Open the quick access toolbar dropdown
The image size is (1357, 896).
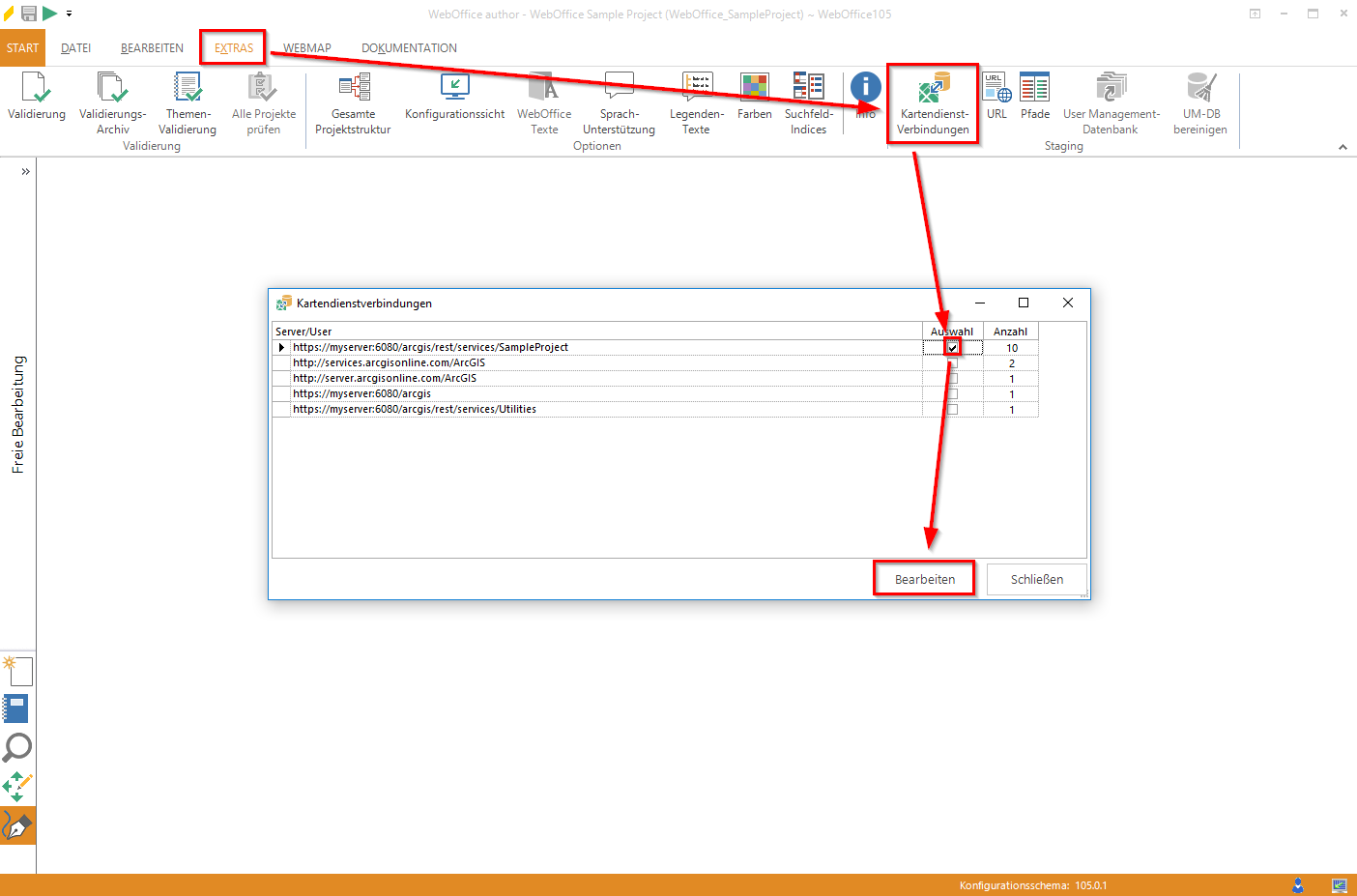(70, 14)
